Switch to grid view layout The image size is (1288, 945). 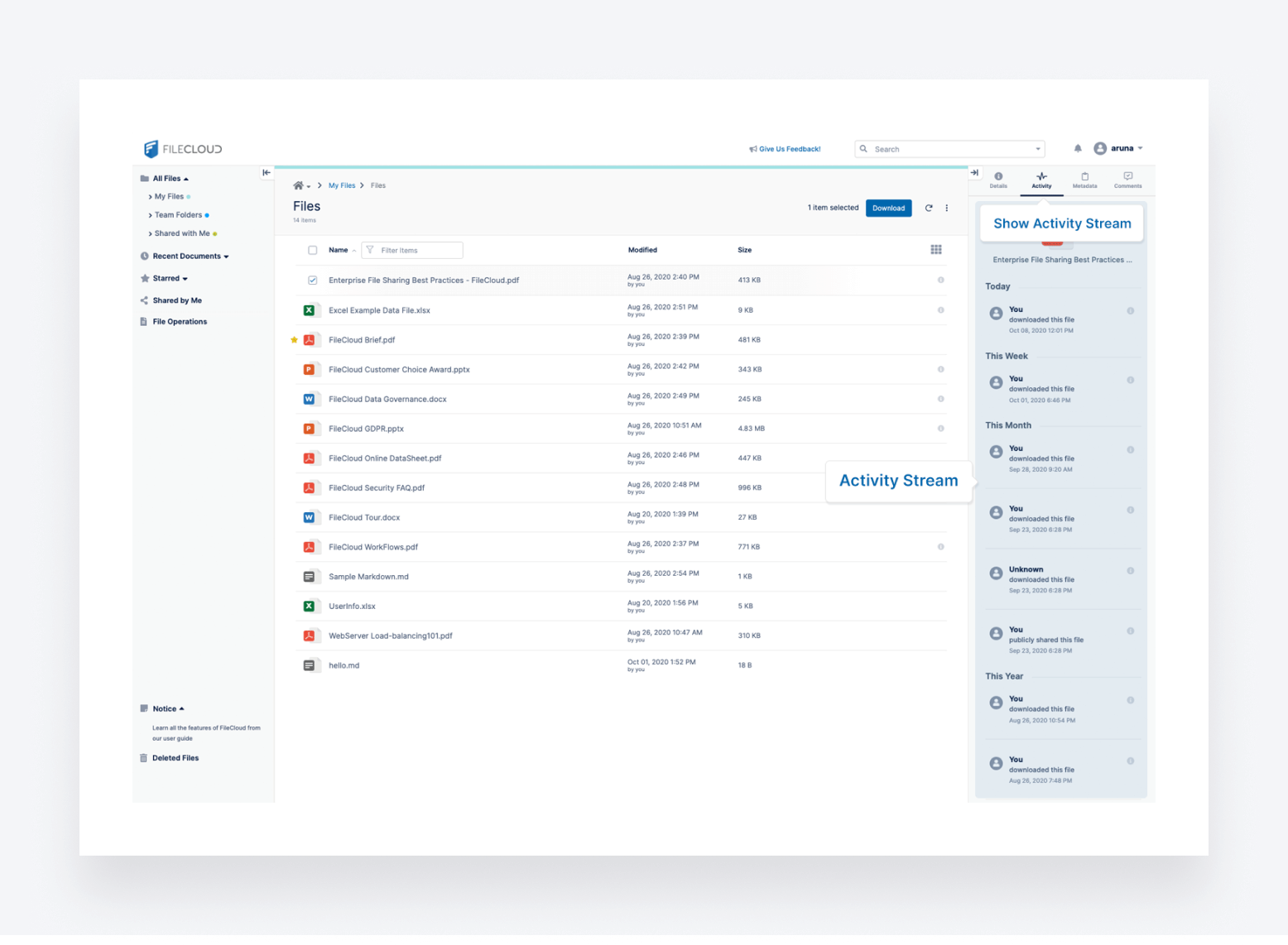point(936,249)
